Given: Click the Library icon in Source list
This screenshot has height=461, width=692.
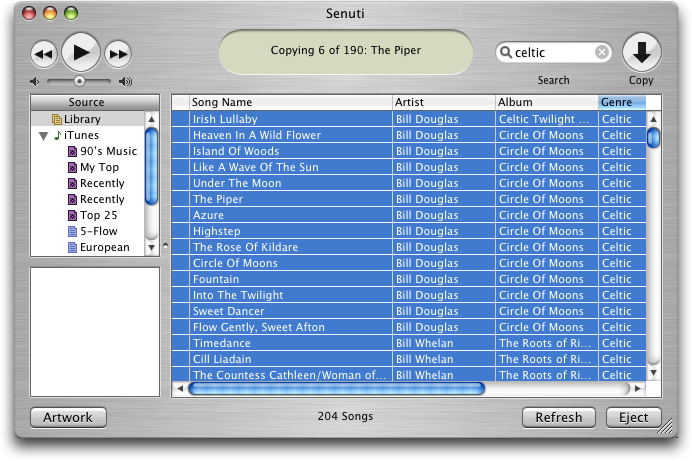Looking at the screenshot, I should pos(56,119).
